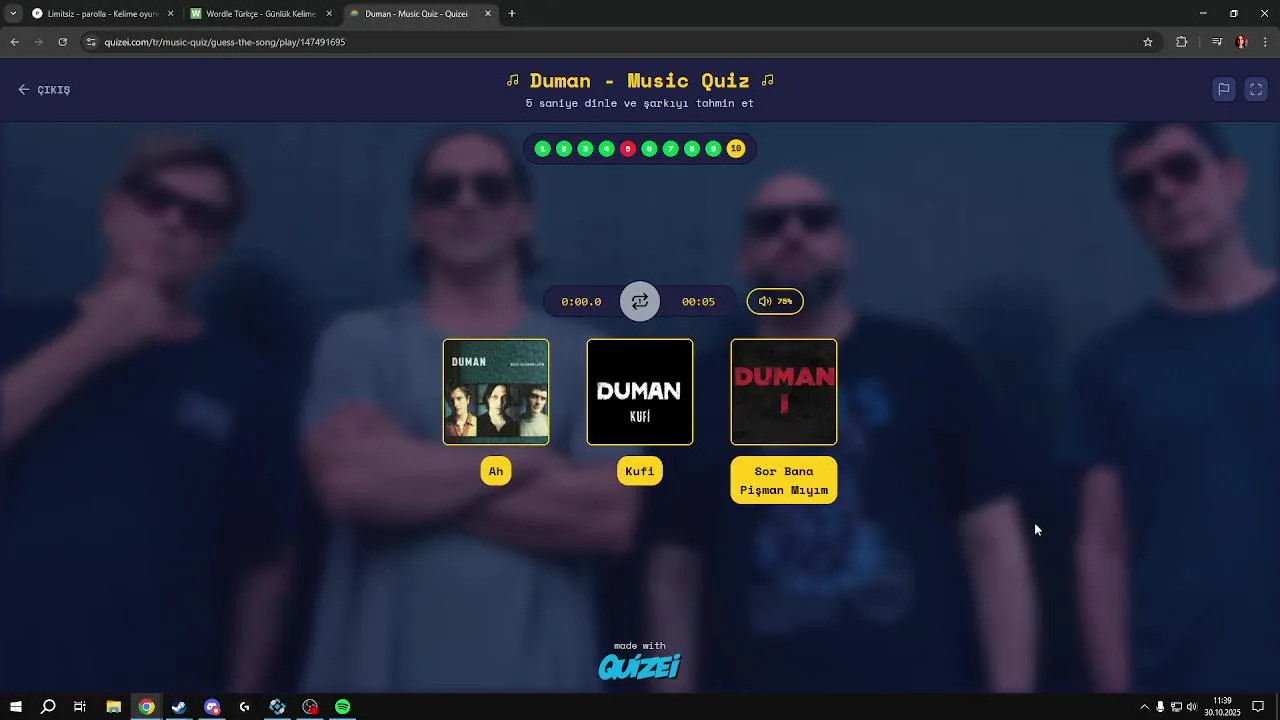The width and height of the screenshot is (1280, 720).
Task: Open the clock and date 11:39
Action: point(1222,707)
